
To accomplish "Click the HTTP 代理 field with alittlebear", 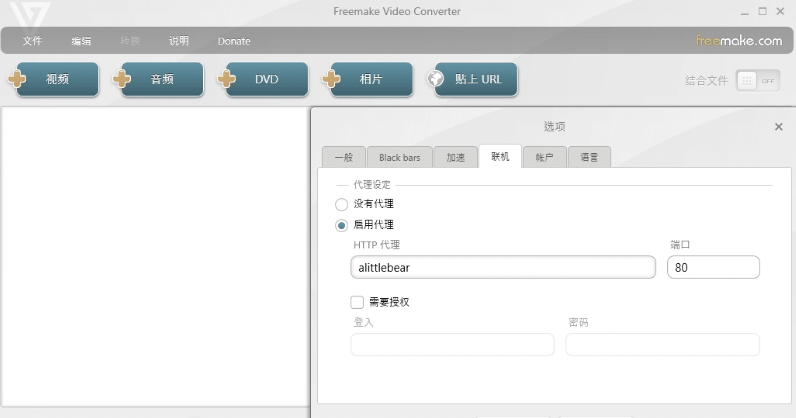I will [503, 267].
